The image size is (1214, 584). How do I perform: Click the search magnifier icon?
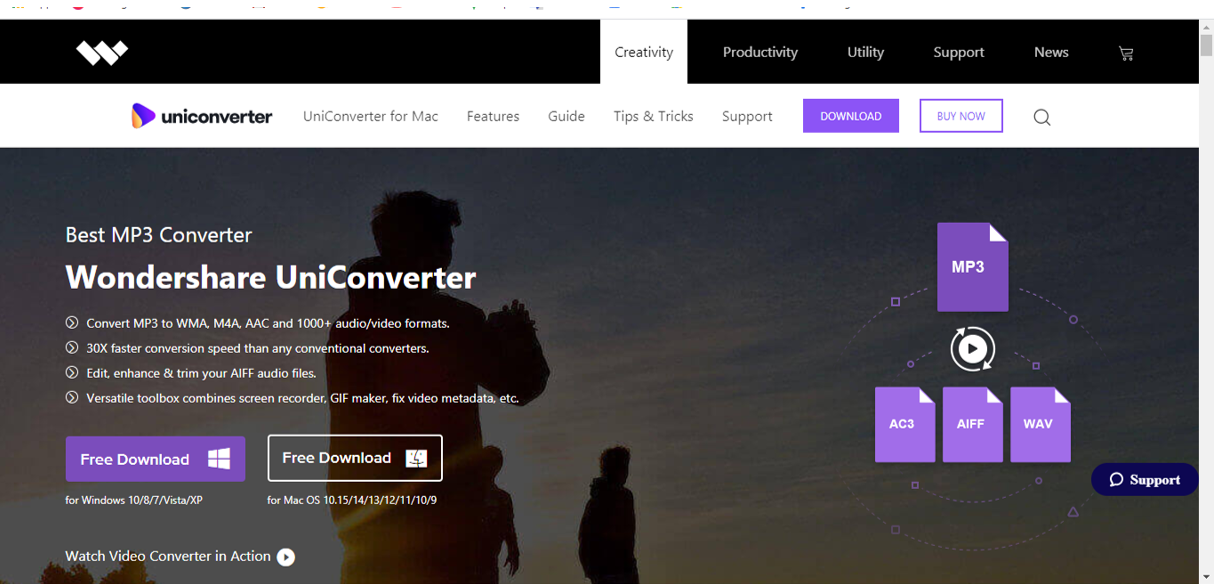[1042, 117]
